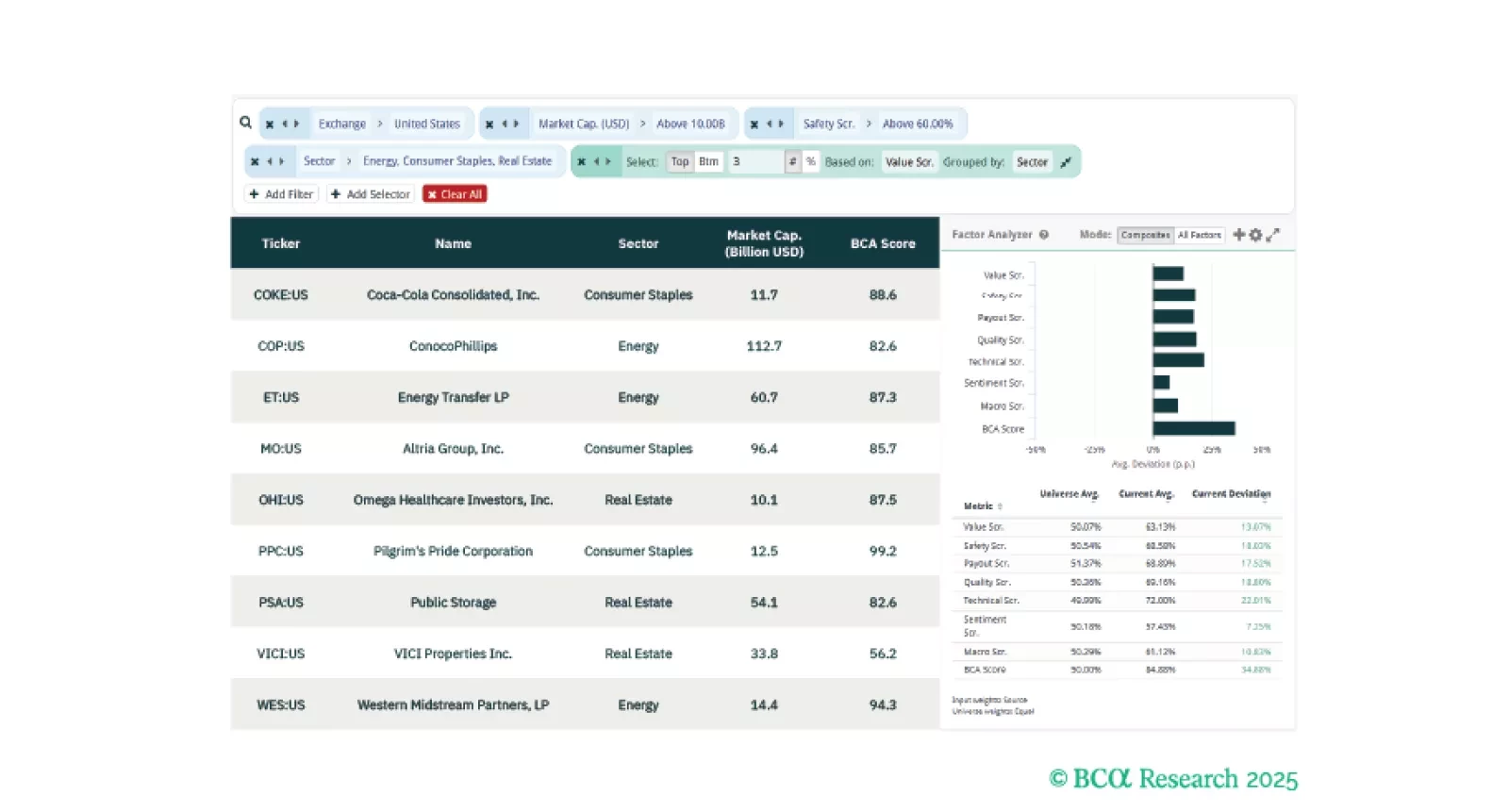Expand the Factor Analyzer panel to fullscreen
Screen dimensions: 1509x812
[1273, 235]
